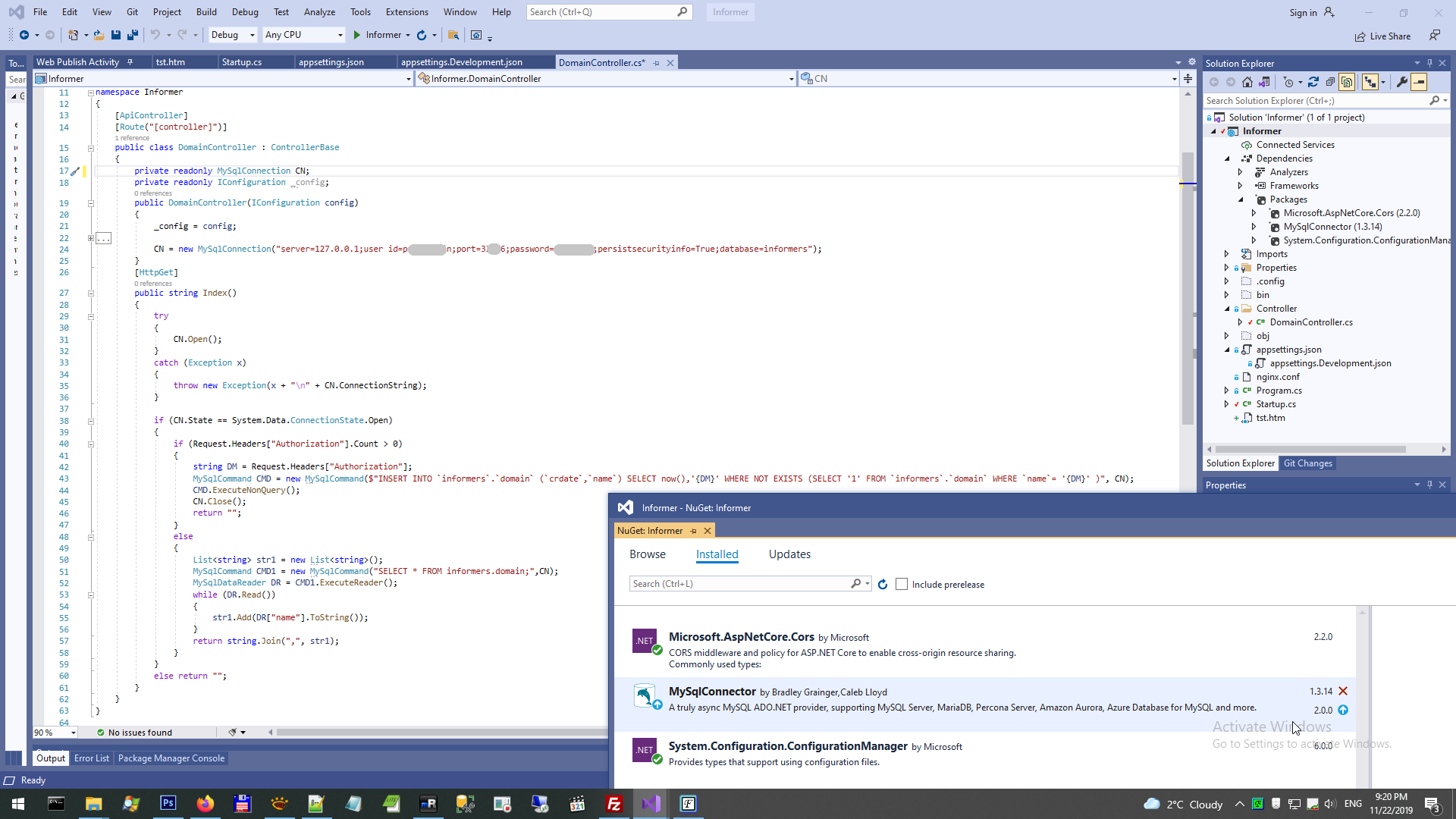The width and height of the screenshot is (1456, 819).
Task: Uninstall MySqlConnector using the red X icon
Action: click(x=1343, y=691)
